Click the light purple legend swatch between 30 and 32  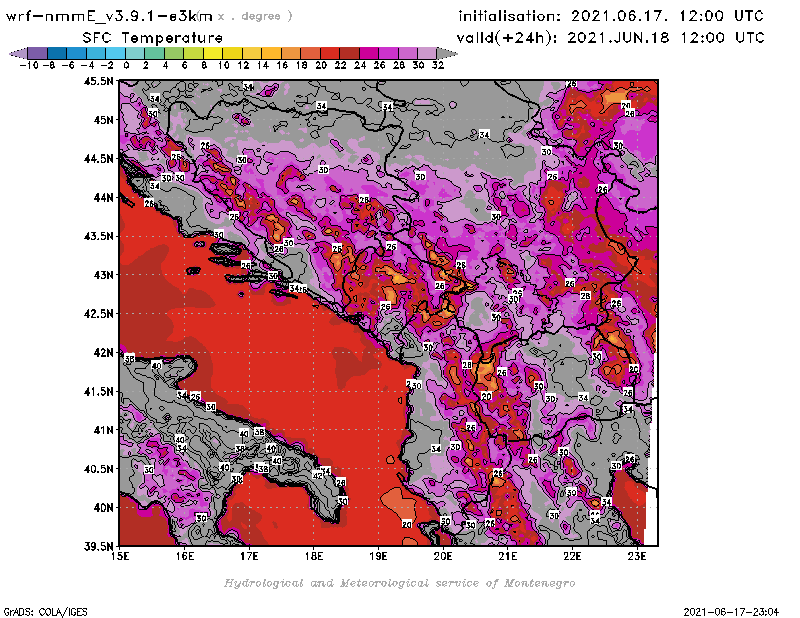pyautogui.click(x=428, y=53)
